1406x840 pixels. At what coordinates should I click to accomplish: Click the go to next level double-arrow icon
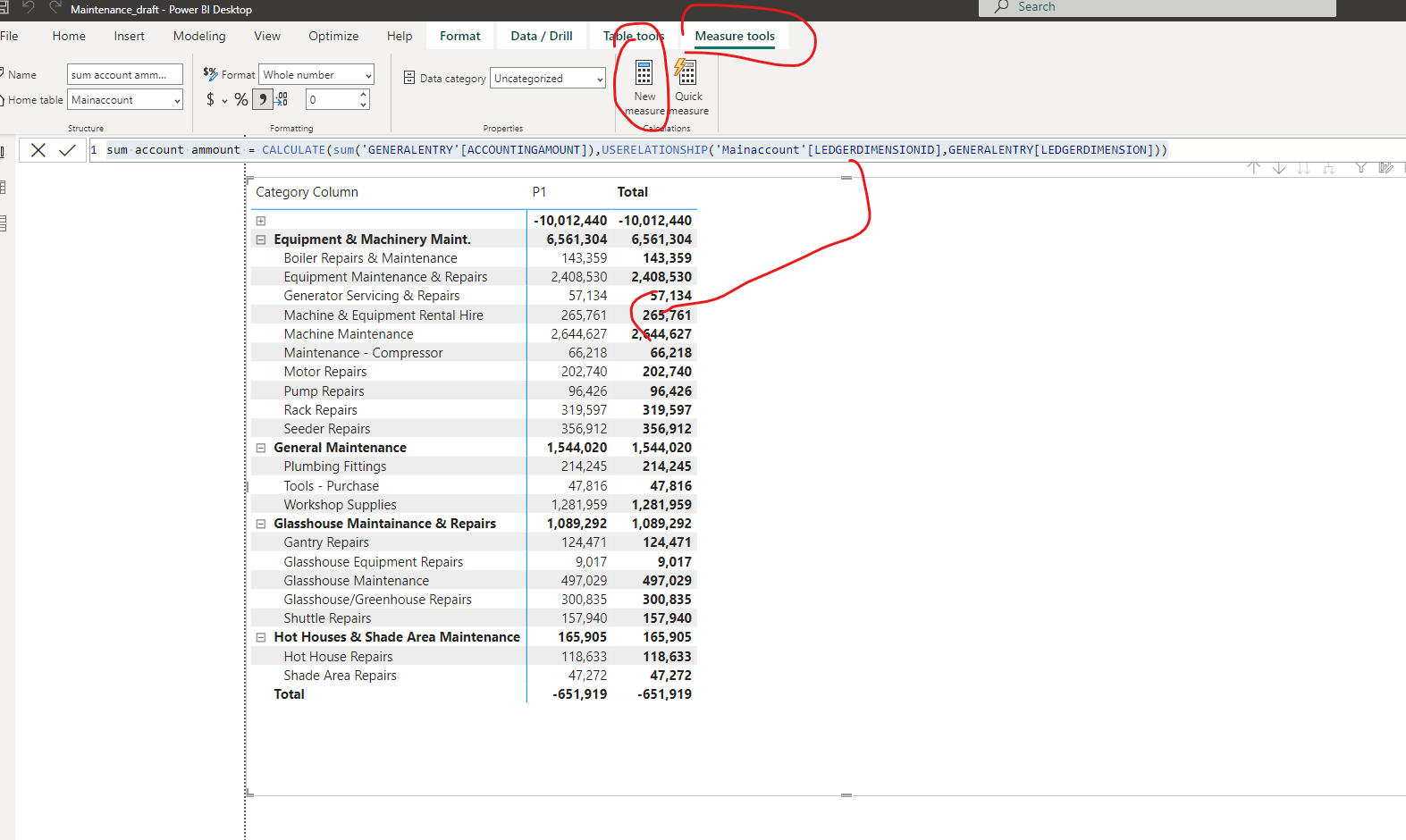coord(1304,168)
